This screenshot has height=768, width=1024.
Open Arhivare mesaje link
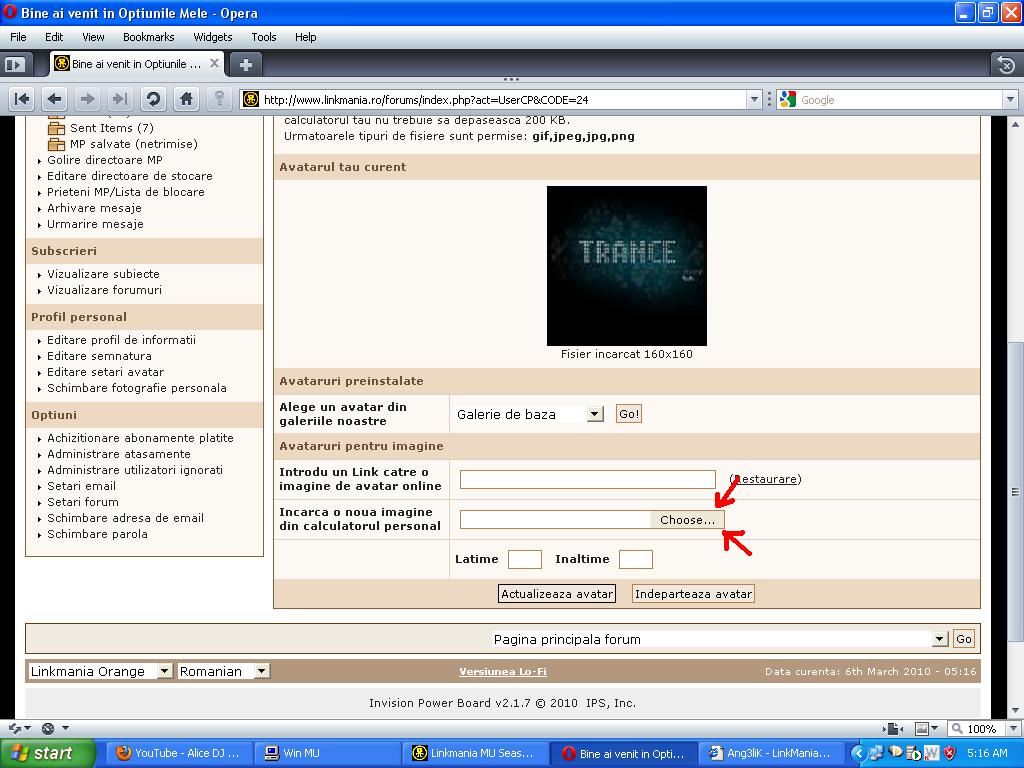coord(94,208)
